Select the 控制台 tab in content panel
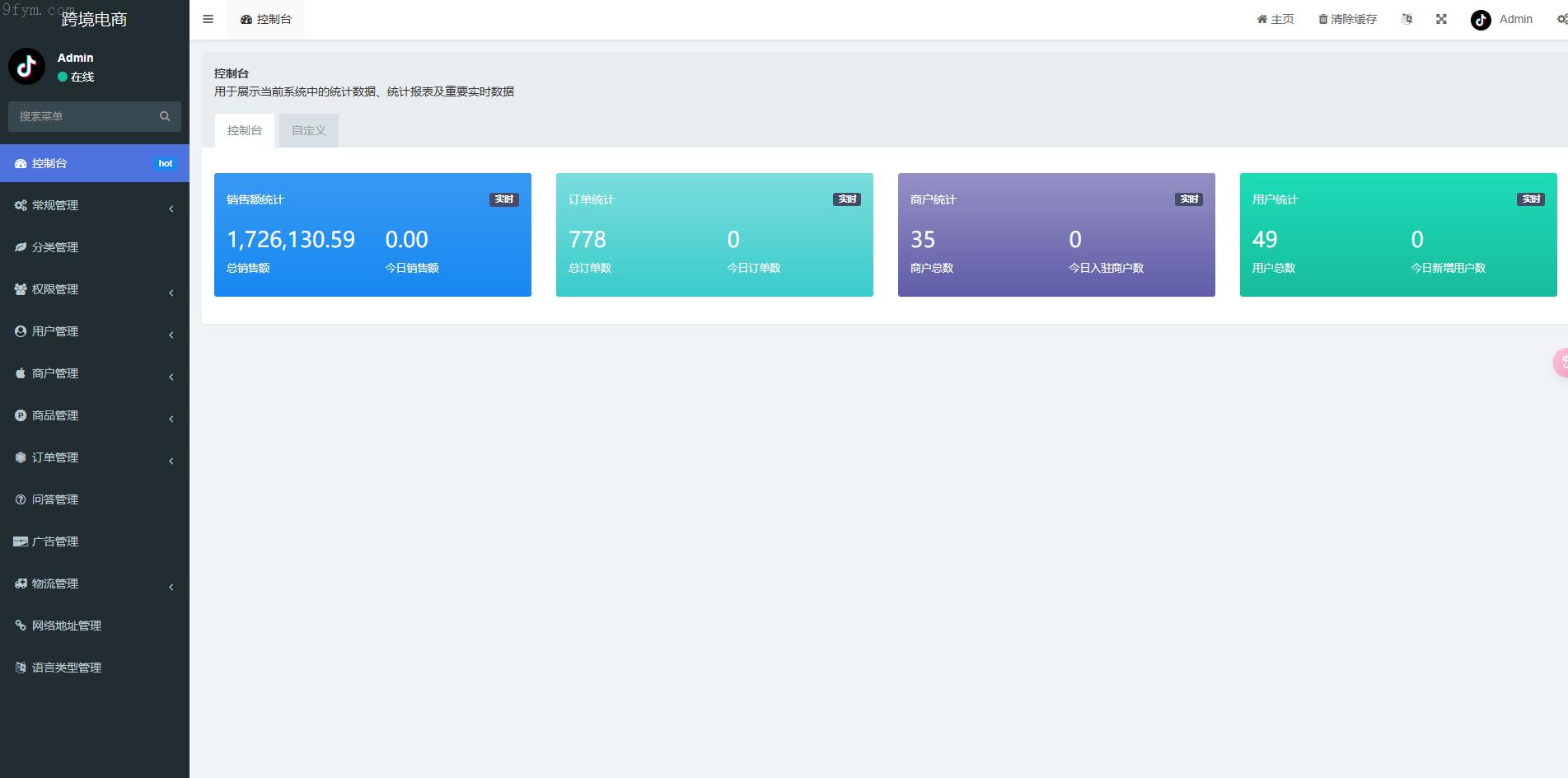 point(245,130)
